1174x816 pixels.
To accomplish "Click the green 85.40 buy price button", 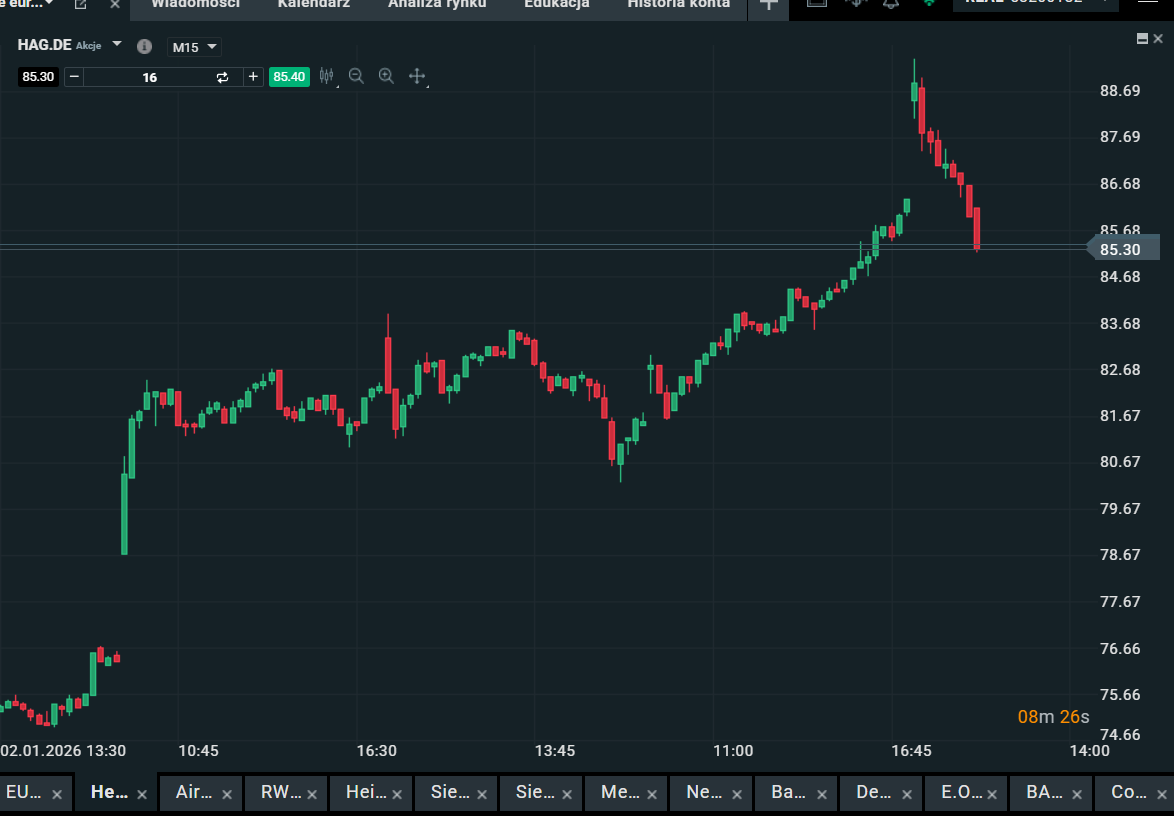I will [x=289, y=77].
